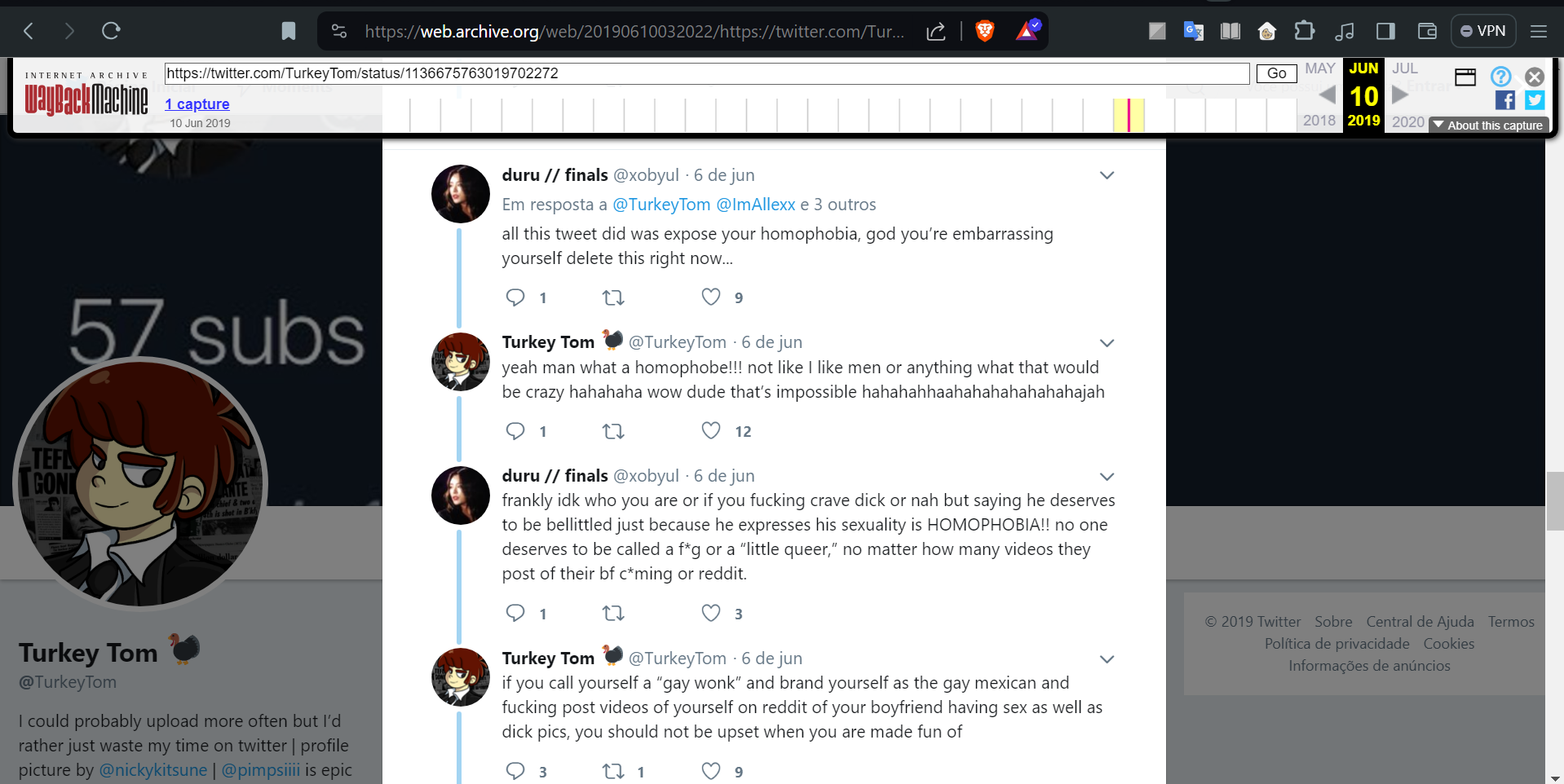The height and width of the screenshot is (784, 1564).
Task: Expand About this capture dropdown
Action: [x=1489, y=126]
